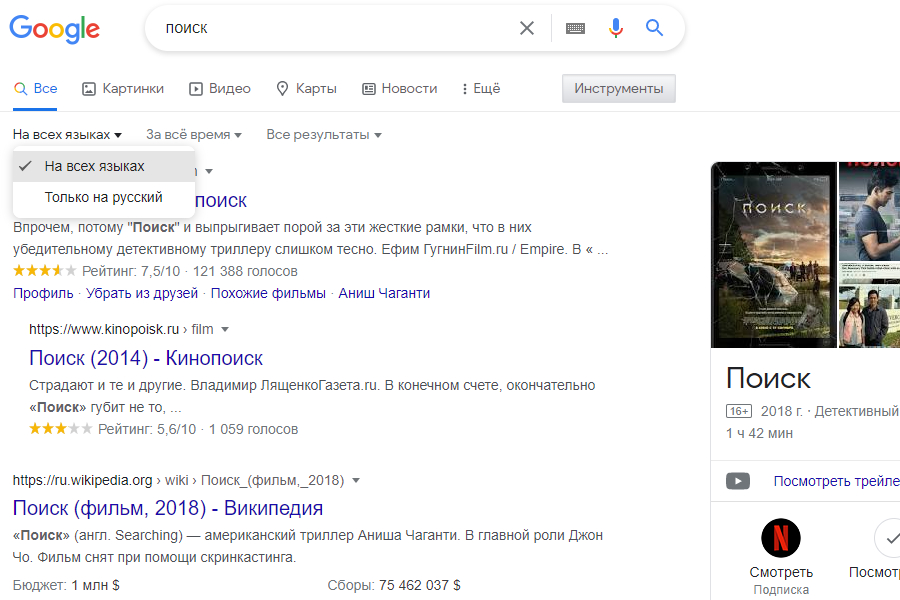Click the blue magnifier search icon

(x=655, y=28)
